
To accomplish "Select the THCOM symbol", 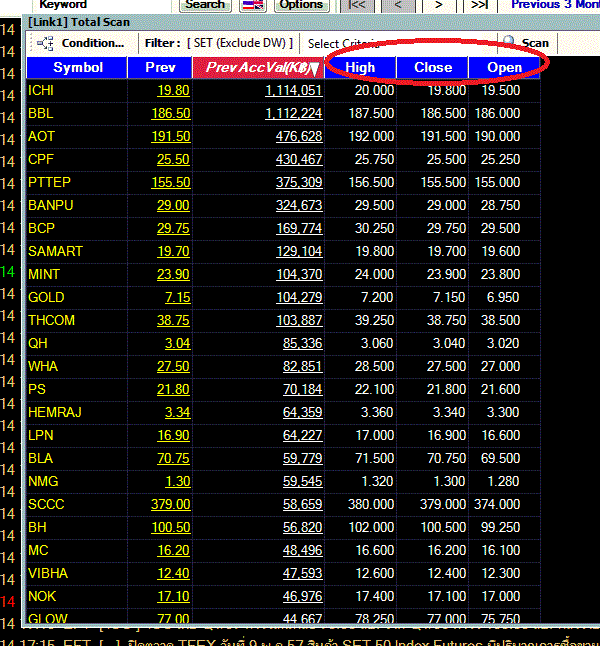I will pos(52,321).
